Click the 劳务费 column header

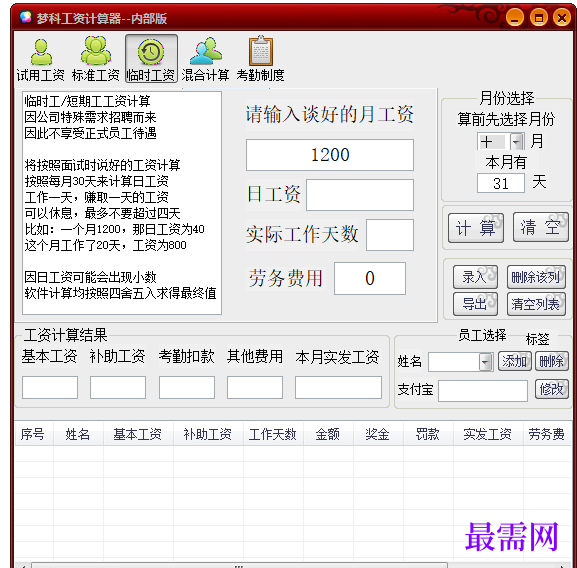coord(547,434)
